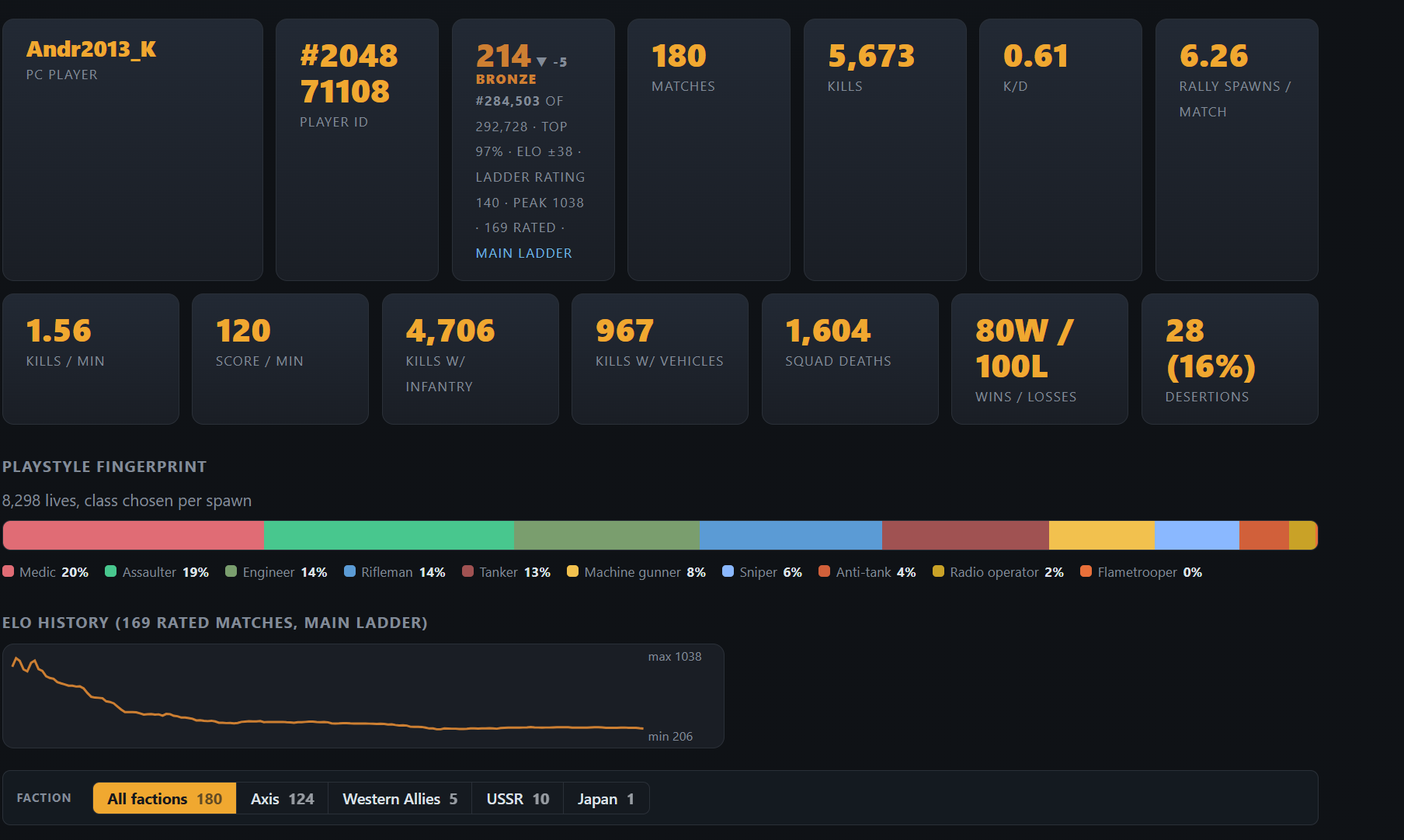This screenshot has width=1404, height=840.
Task: Filter matches by Western Allies faction
Action: point(400,798)
